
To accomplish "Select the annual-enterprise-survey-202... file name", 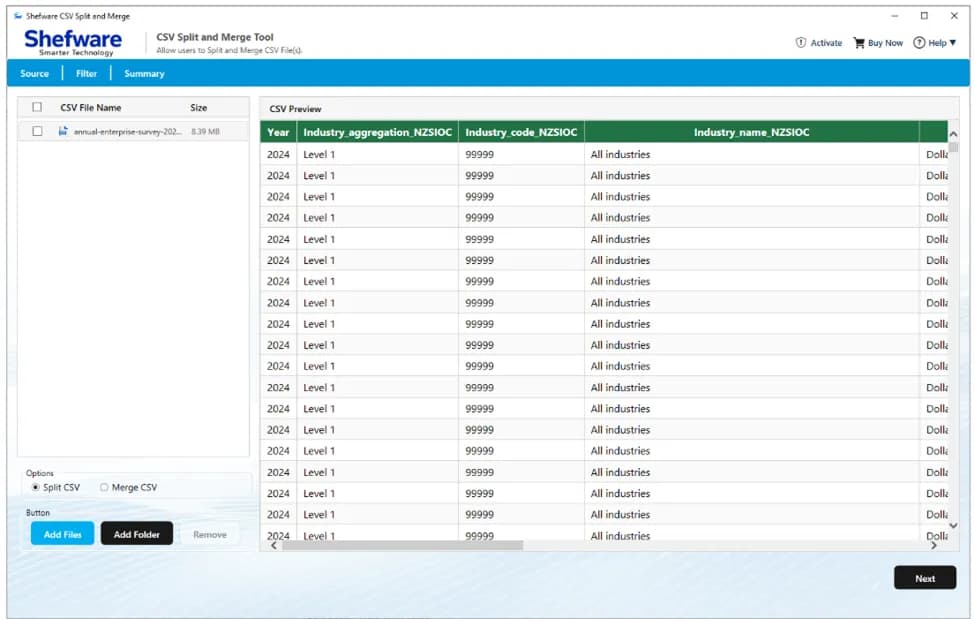I will point(127,131).
